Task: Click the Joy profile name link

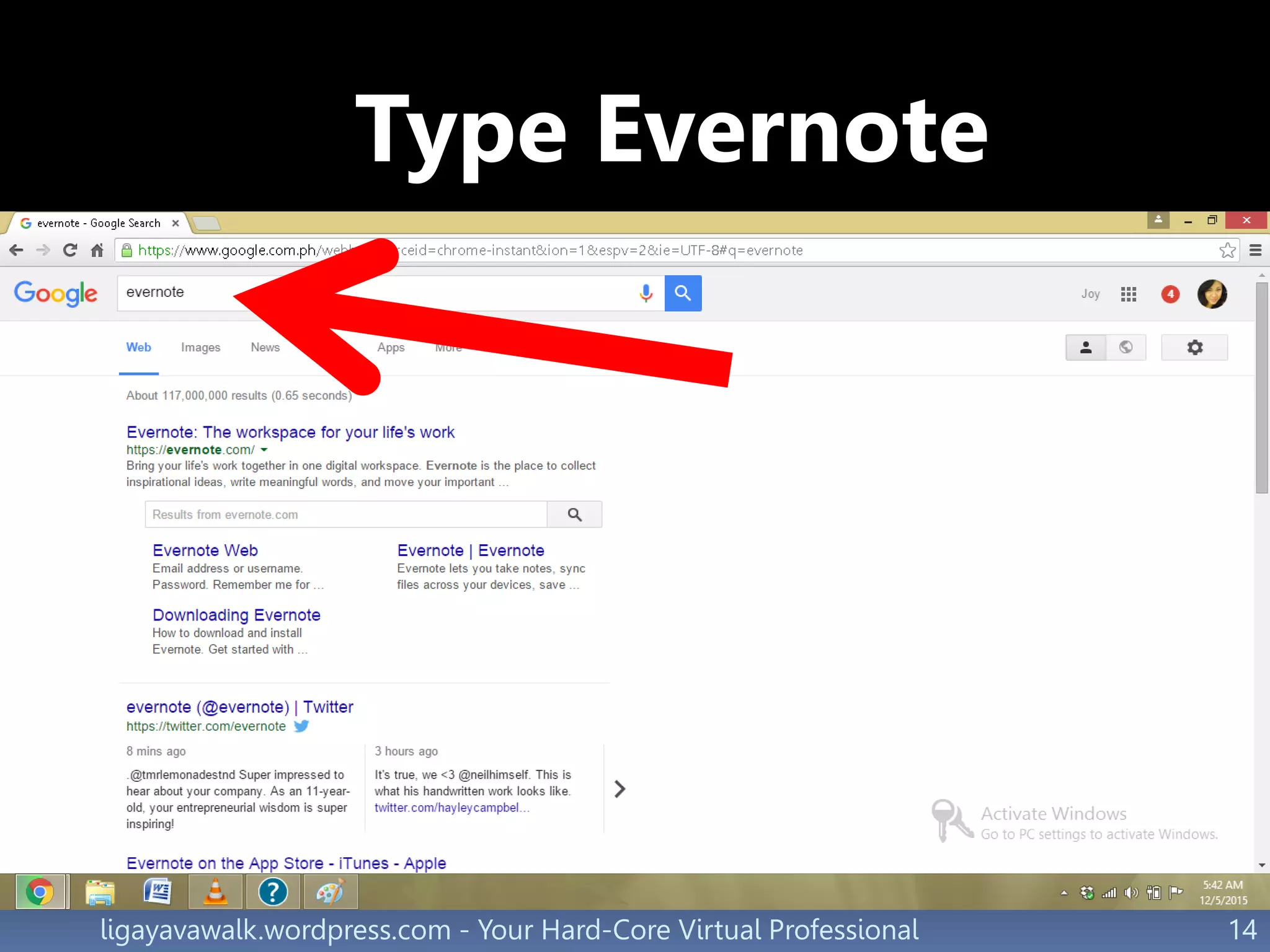Action: click(1091, 294)
